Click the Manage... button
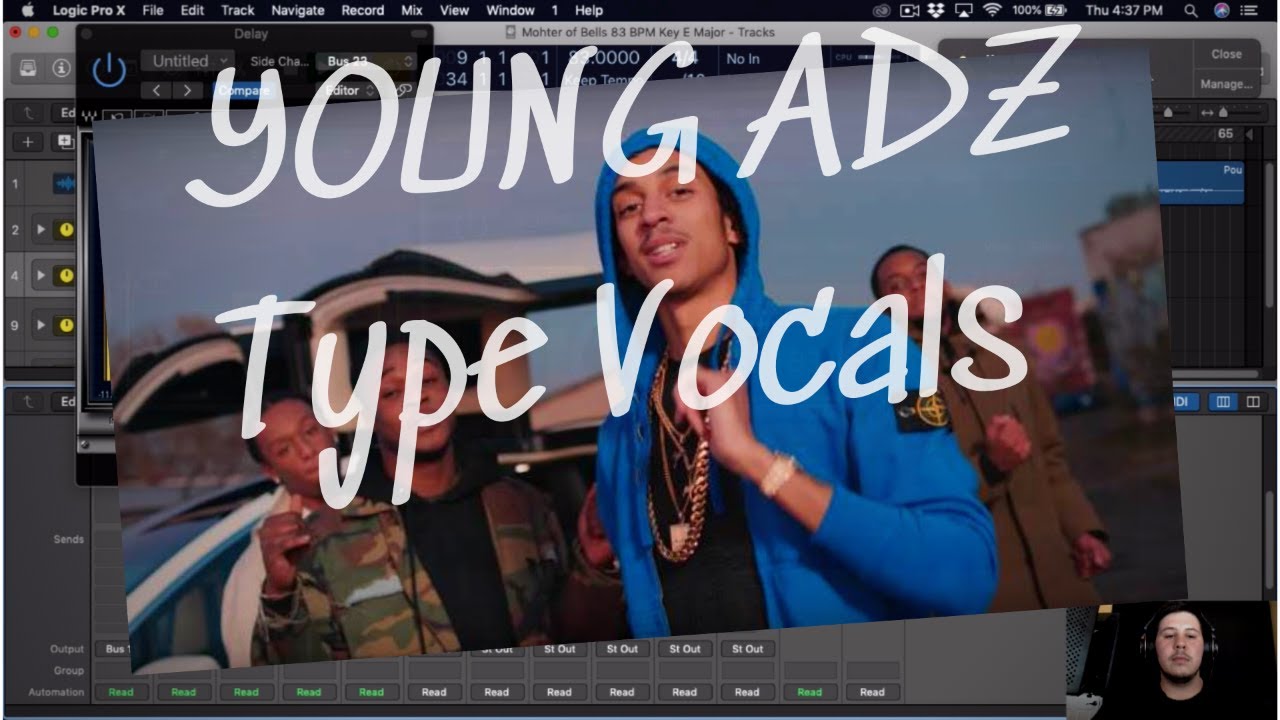Viewport: 1280px width, 720px height. [x=1226, y=84]
